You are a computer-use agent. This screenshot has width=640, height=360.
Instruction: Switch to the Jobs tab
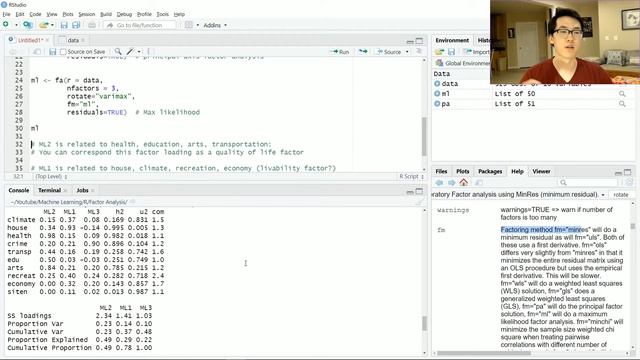82,190
